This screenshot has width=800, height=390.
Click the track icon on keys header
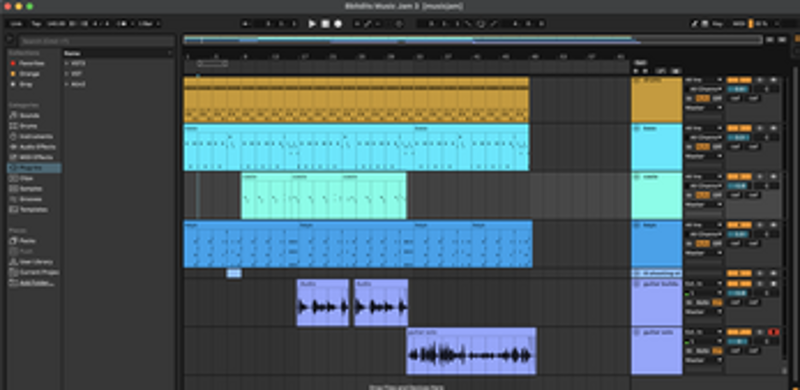(637, 225)
